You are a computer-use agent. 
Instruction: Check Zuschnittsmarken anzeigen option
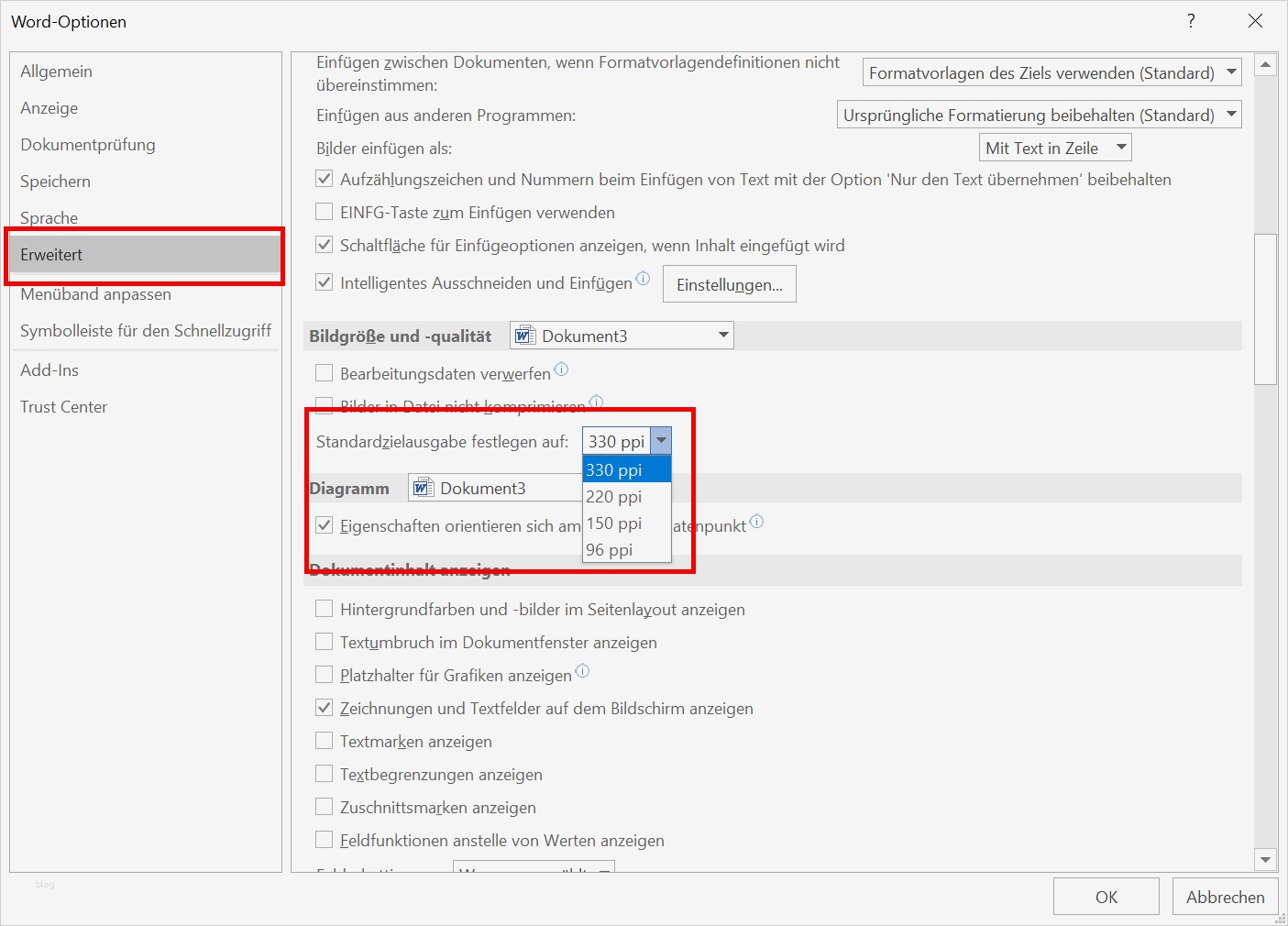tap(324, 807)
